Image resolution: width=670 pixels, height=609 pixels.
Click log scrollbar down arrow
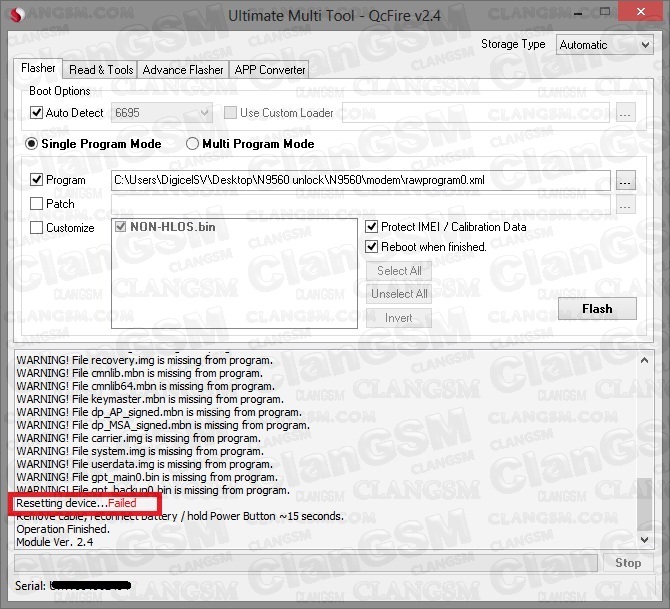click(644, 540)
